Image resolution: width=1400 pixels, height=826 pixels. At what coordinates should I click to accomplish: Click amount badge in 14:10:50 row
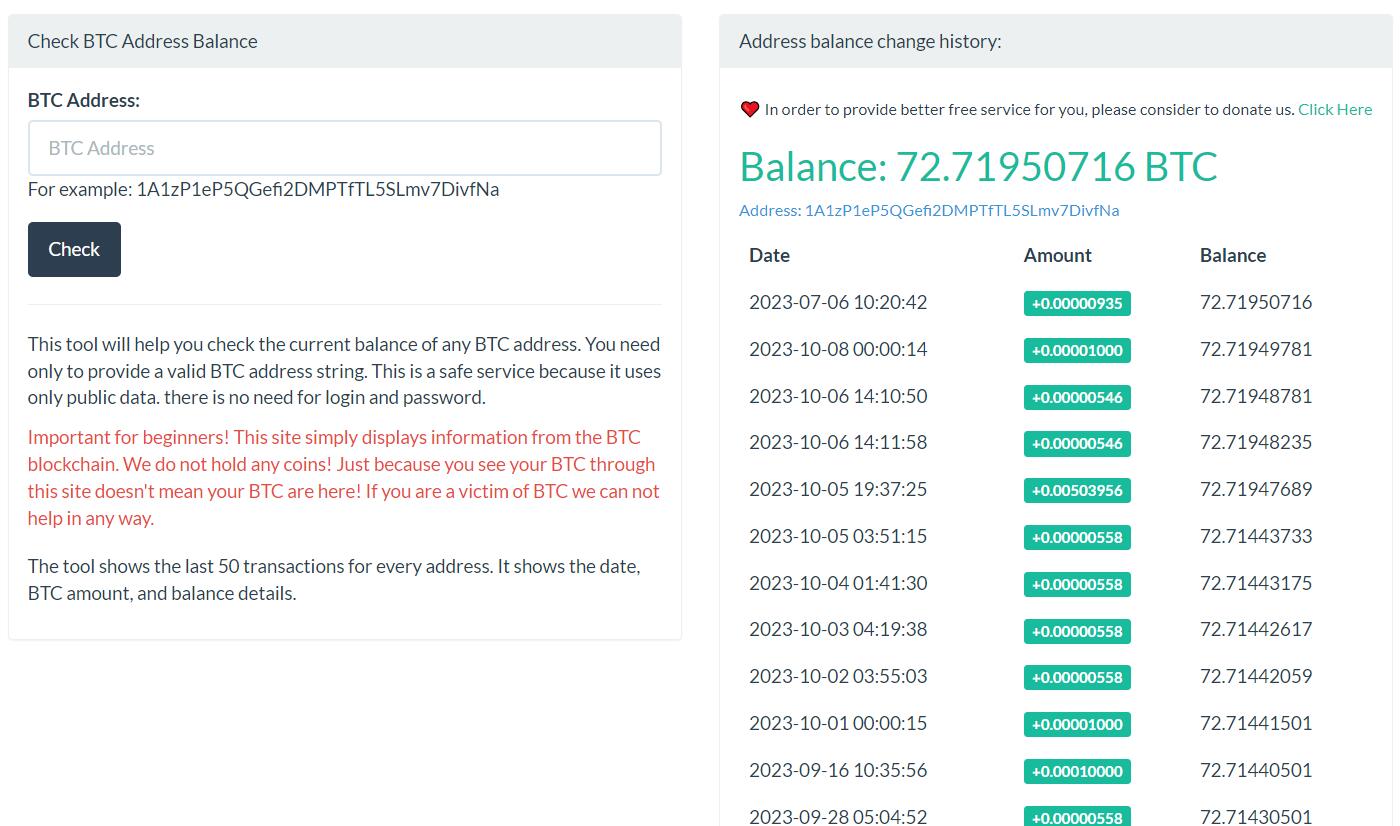[1077, 397]
